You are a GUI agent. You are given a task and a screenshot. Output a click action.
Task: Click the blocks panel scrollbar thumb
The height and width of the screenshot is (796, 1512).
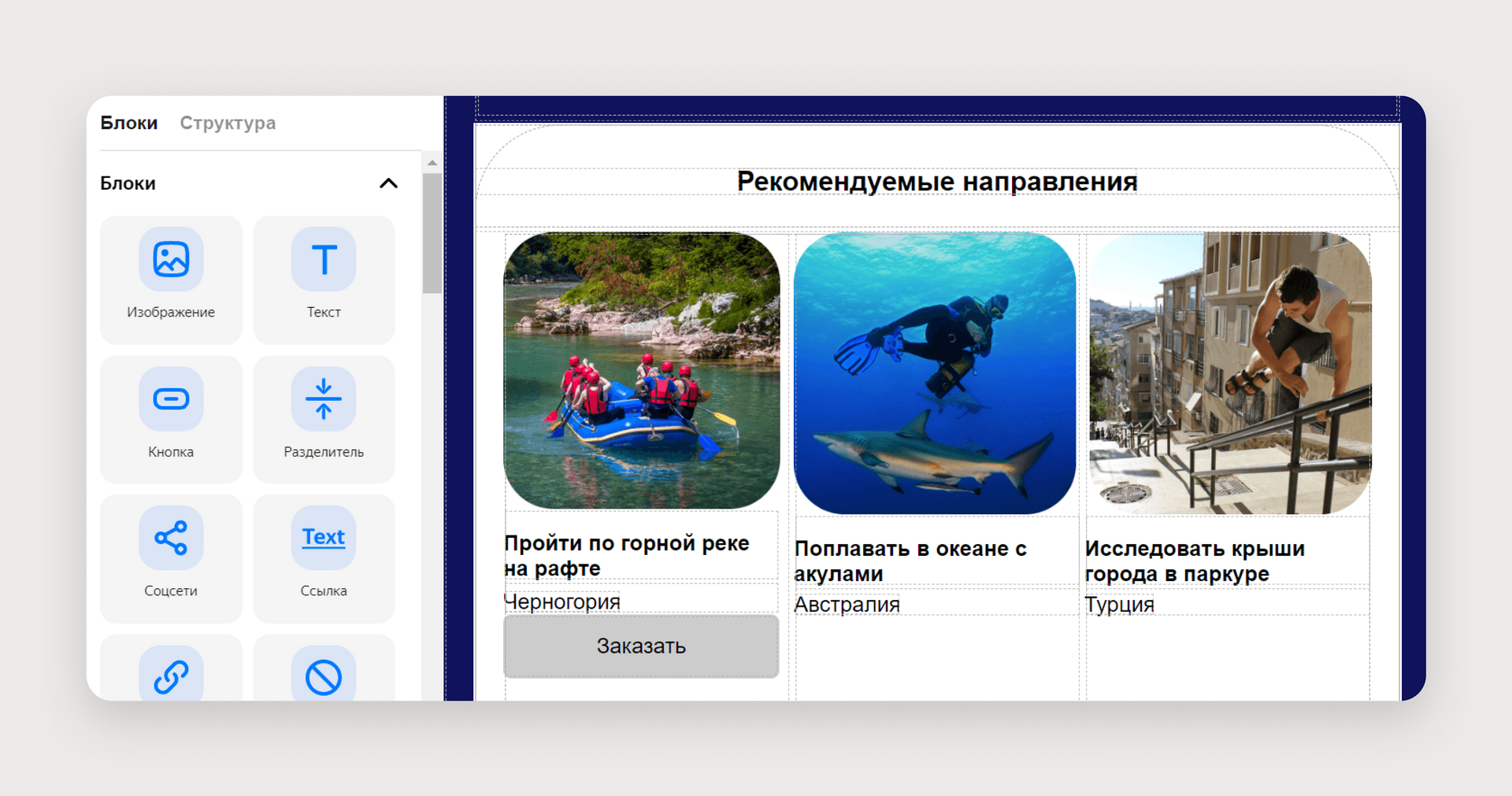(x=432, y=234)
